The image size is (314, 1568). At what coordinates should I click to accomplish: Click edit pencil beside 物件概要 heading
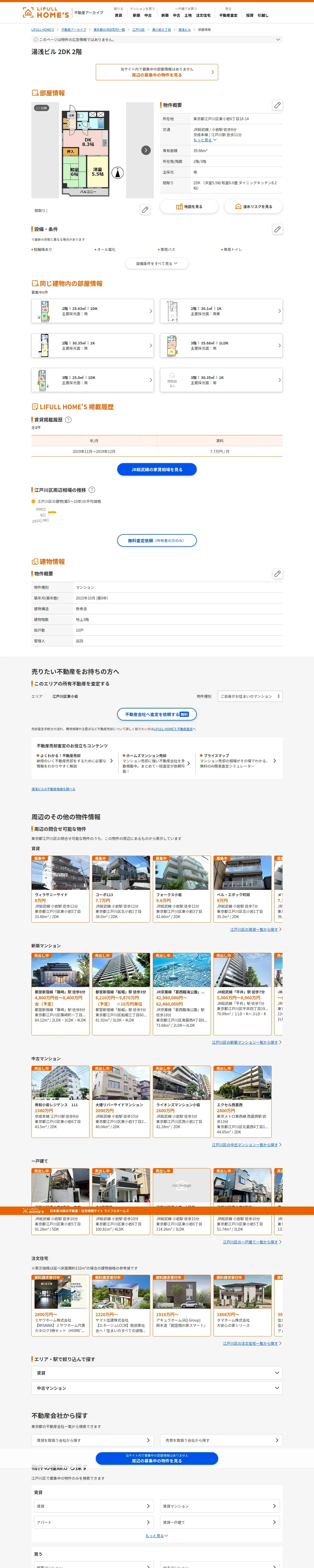pyautogui.click(x=277, y=105)
